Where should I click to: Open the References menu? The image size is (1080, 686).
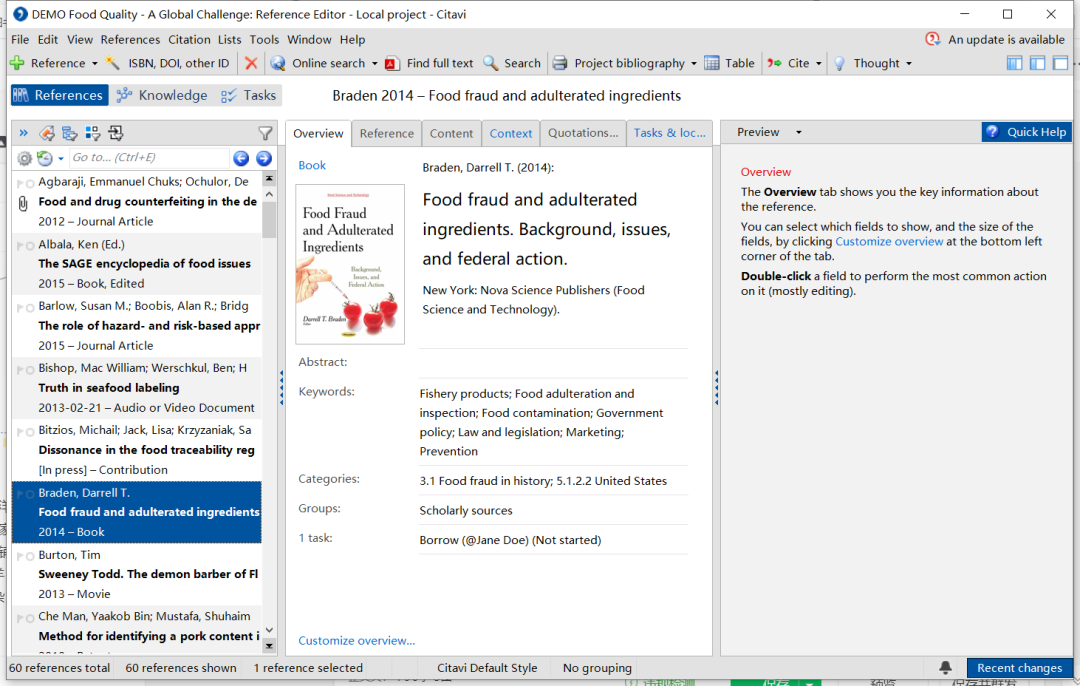coord(130,39)
